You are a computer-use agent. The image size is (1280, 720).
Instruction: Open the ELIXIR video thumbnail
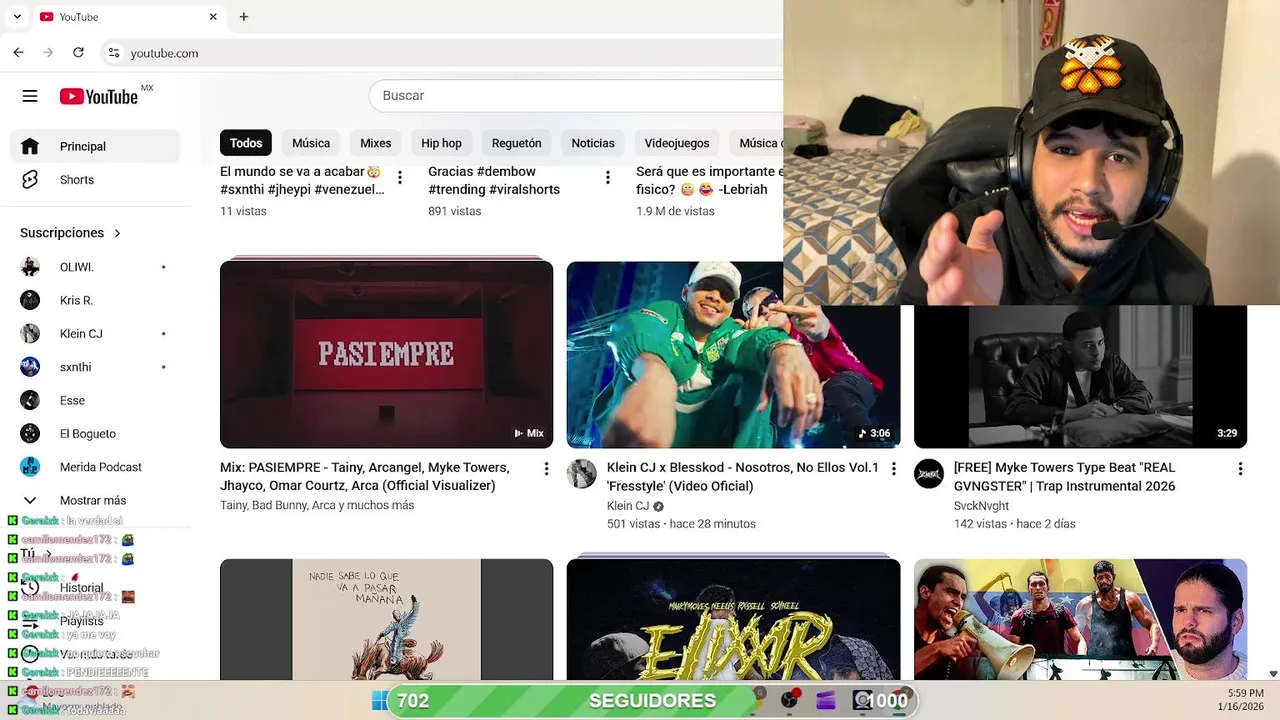pos(733,619)
